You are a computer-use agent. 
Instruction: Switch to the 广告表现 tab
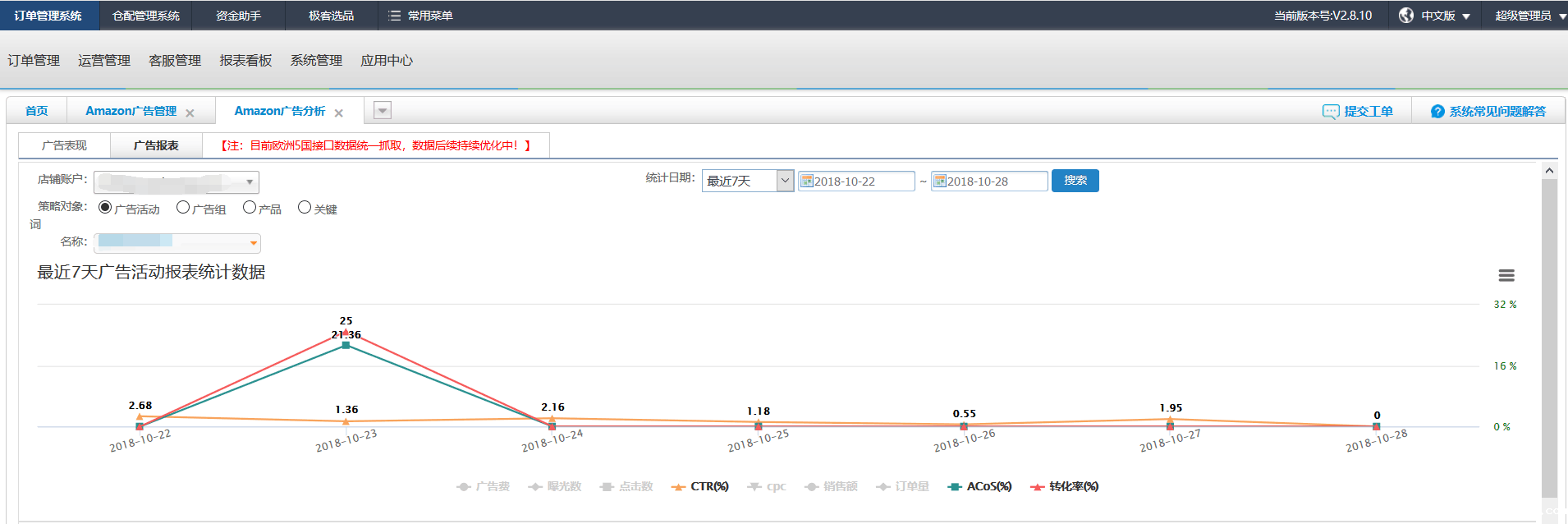pyautogui.click(x=64, y=145)
